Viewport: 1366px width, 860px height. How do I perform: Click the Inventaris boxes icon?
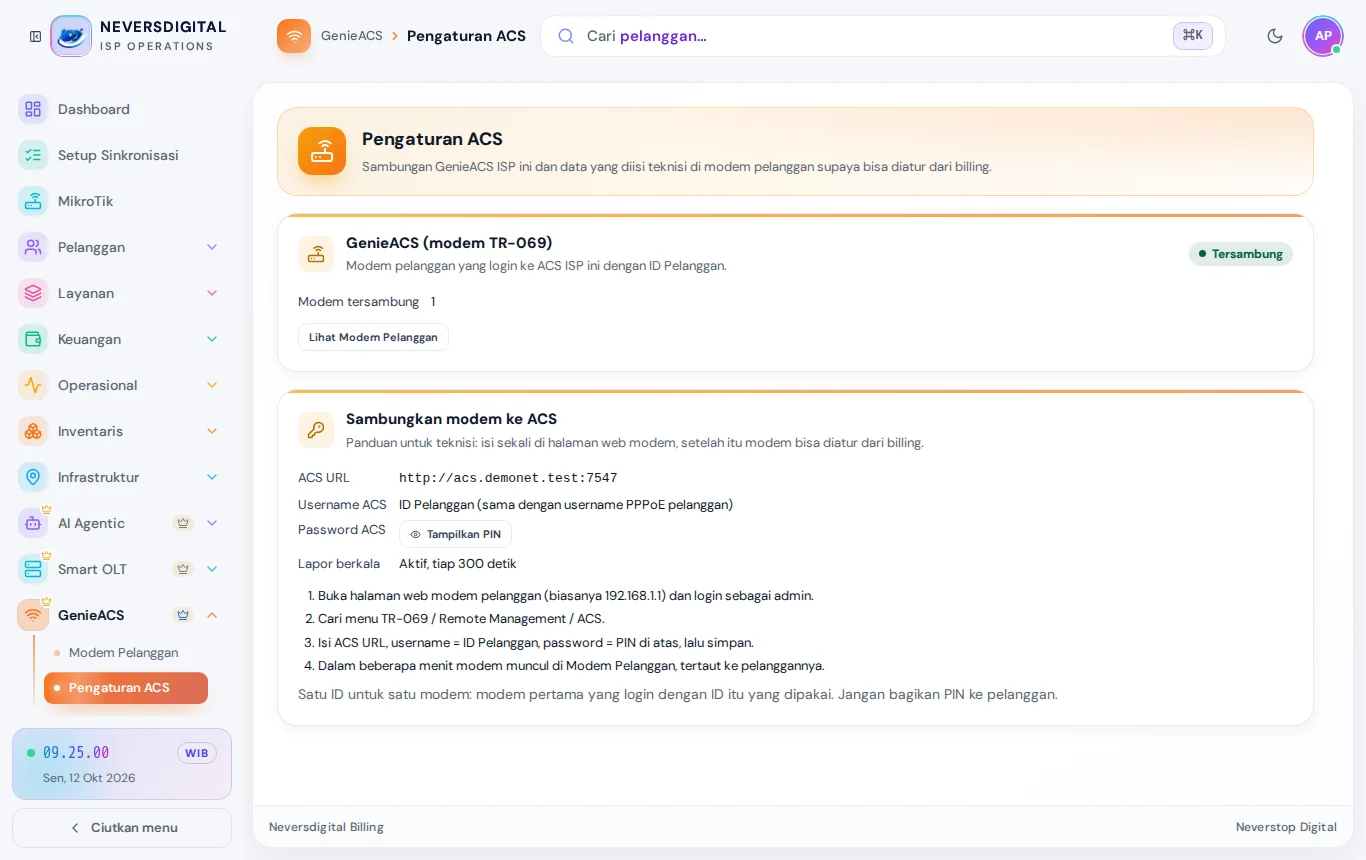point(33,431)
